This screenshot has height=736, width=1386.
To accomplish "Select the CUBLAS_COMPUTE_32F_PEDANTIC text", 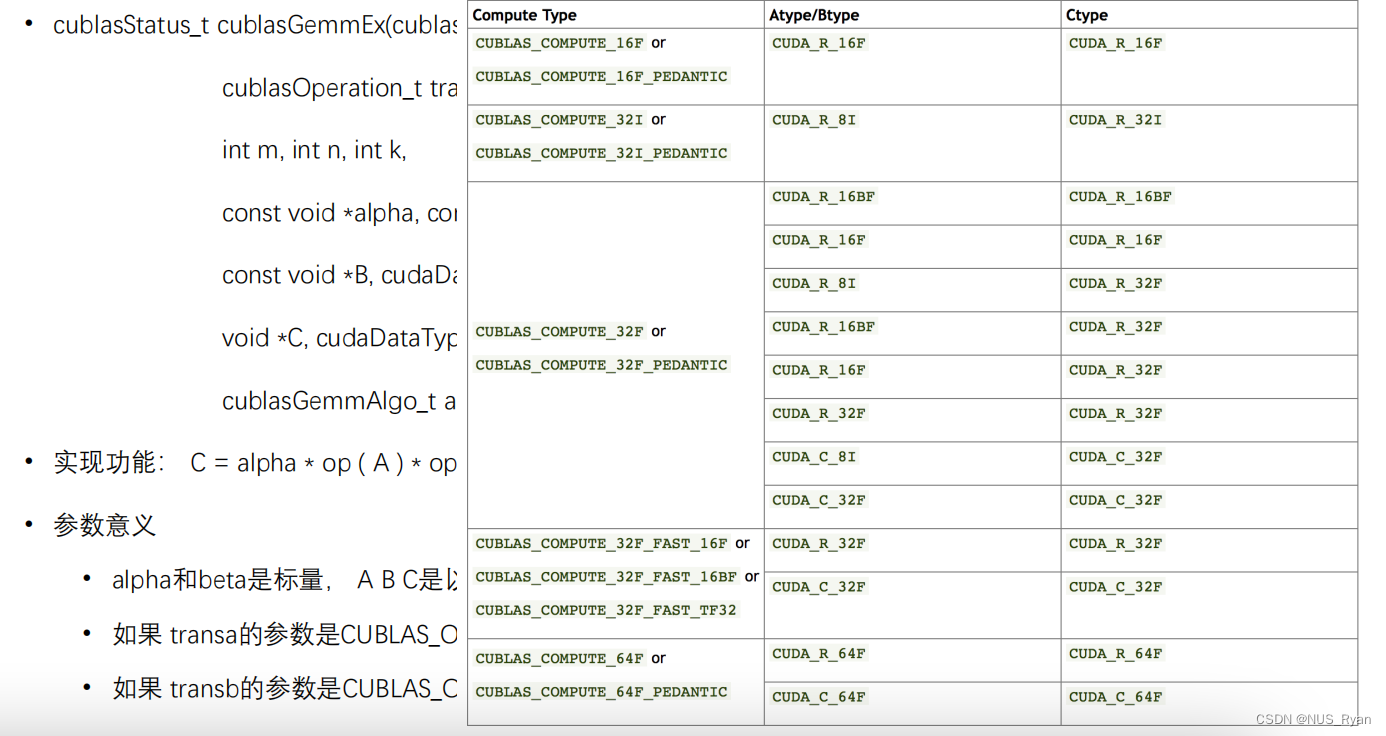I will (601, 365).
